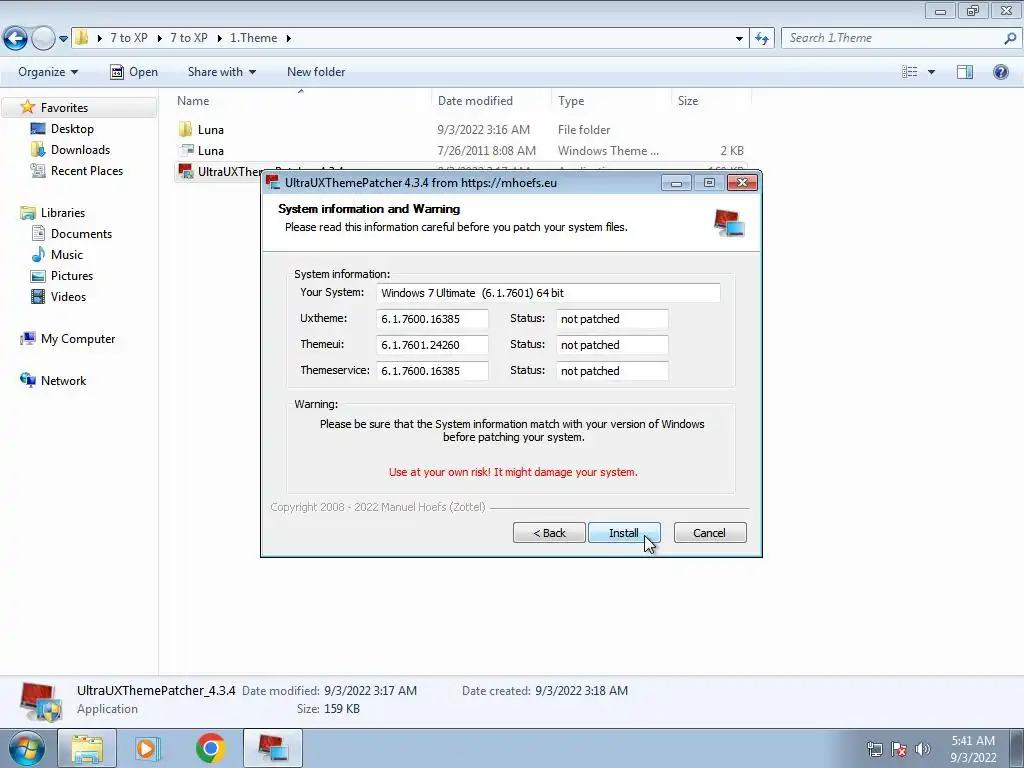Open the Music library

tap(67, 255)
